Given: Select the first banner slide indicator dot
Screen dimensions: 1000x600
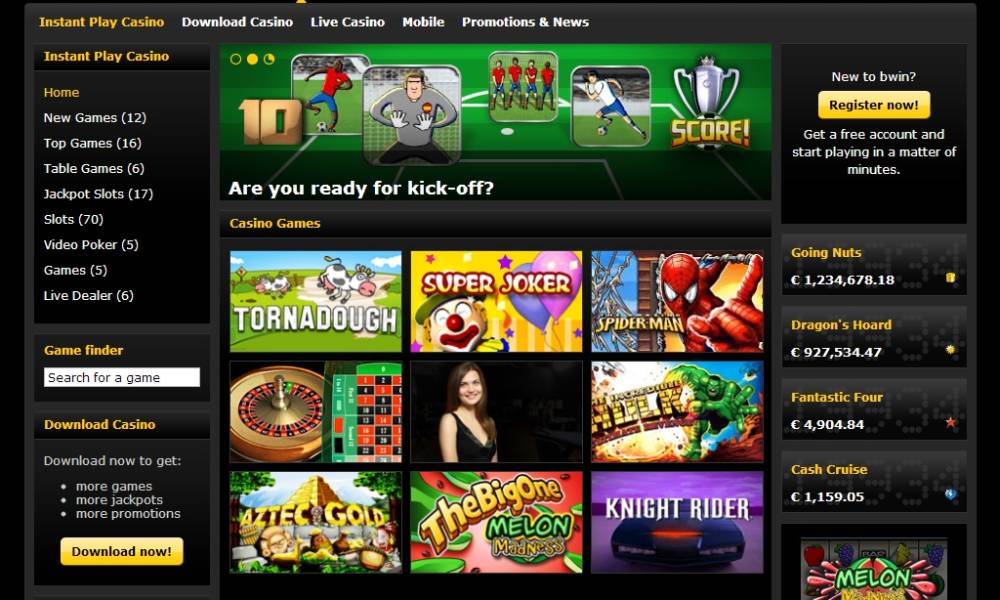Looking at the screenshot, I should [x=235, y=59].
